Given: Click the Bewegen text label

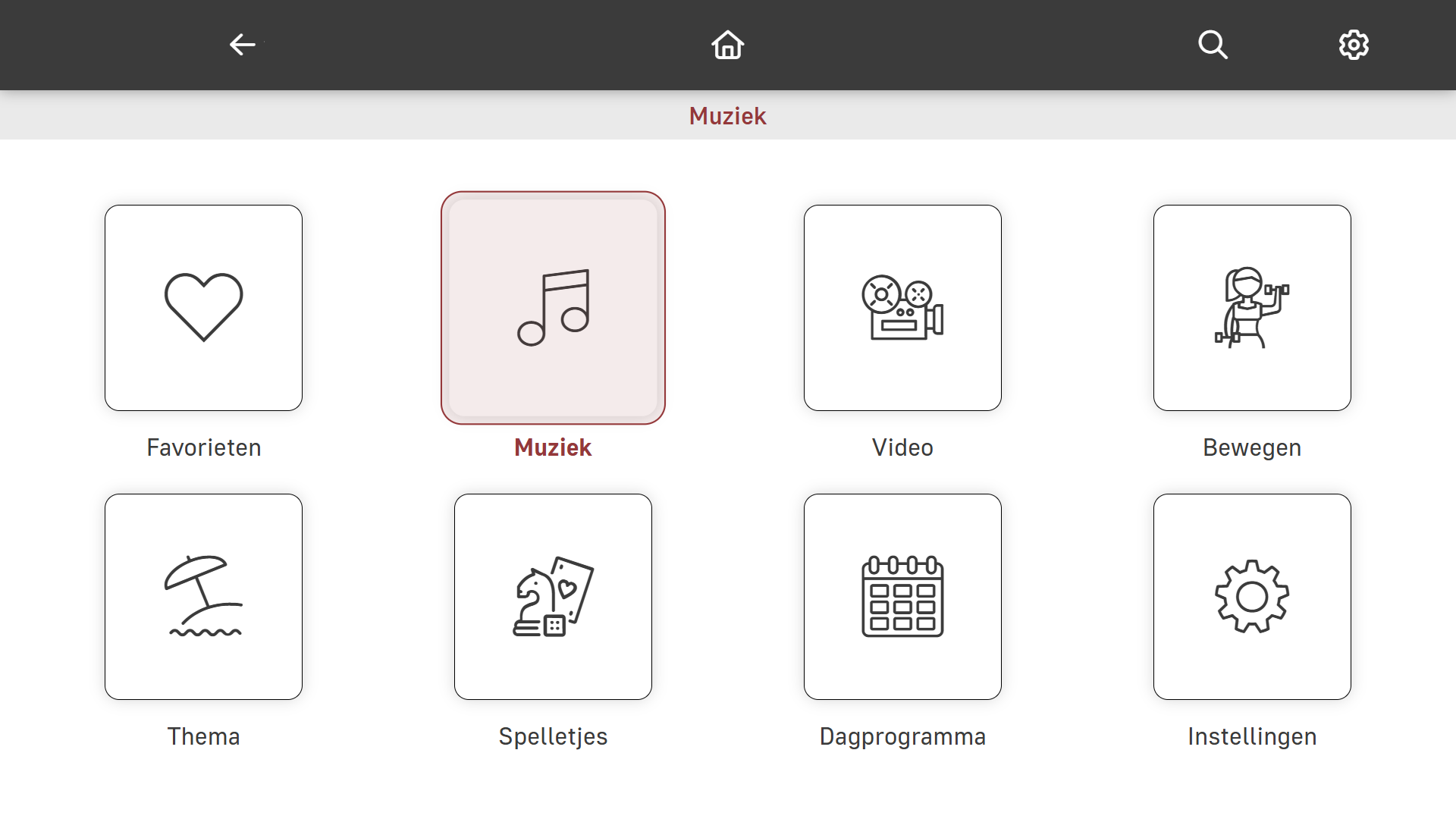Looking at the screenshot, I should pos(1252,447).
